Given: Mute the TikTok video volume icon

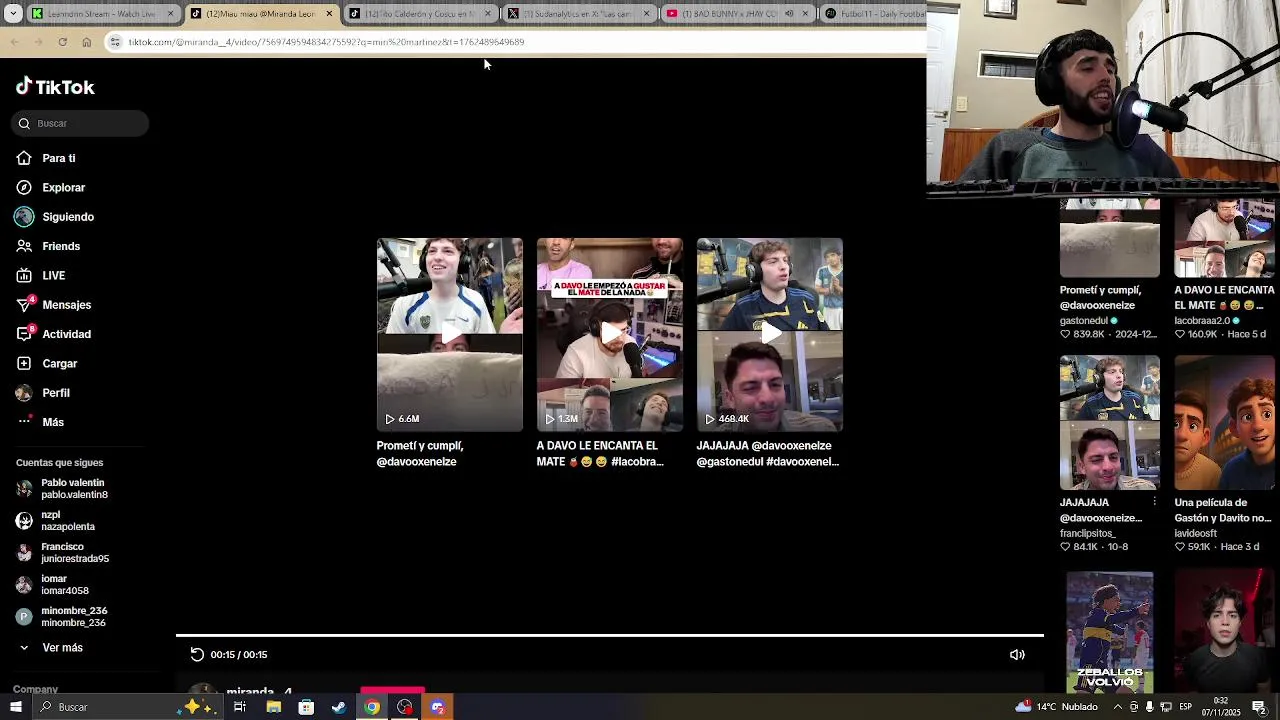Looking at the screenshot, I should pos(1017,654).
